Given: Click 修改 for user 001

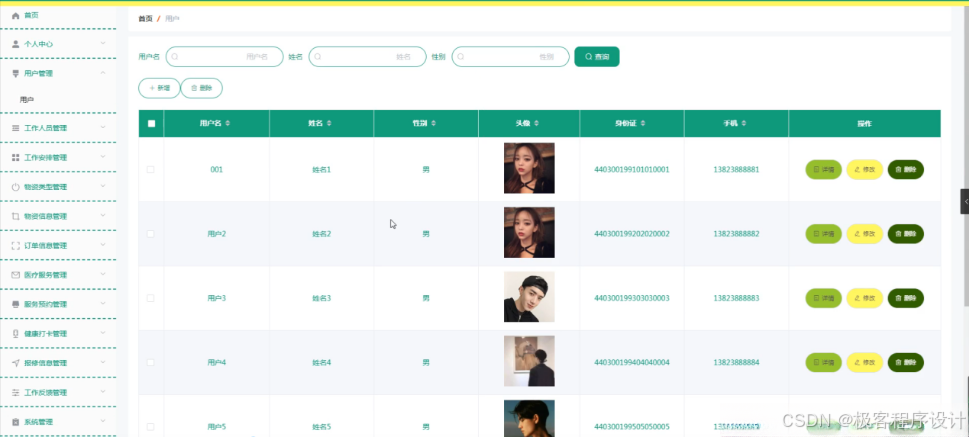Looking at the screenshot, I should coord(864,170).
